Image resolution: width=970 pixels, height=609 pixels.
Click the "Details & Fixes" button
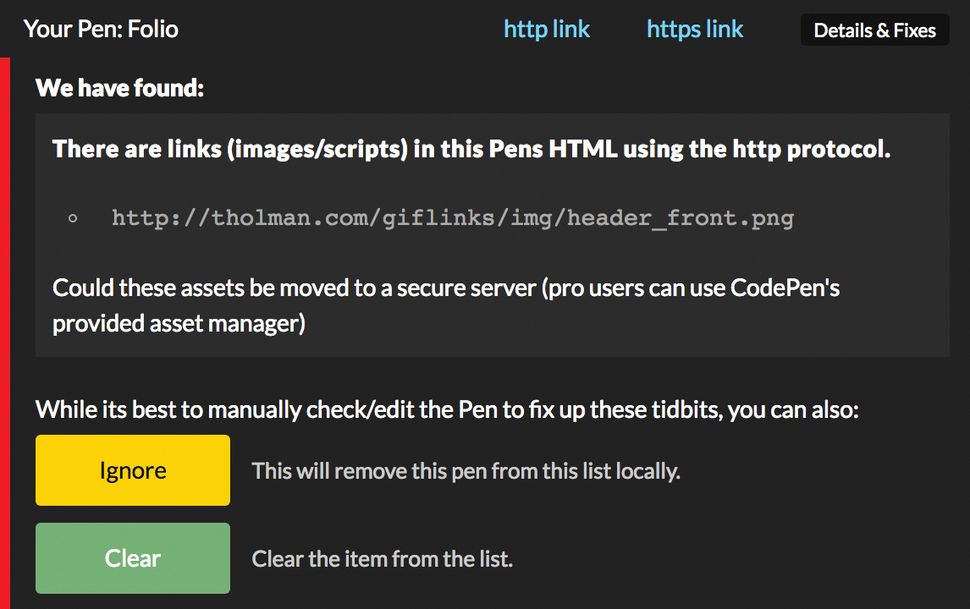click(x=874, y=30)
